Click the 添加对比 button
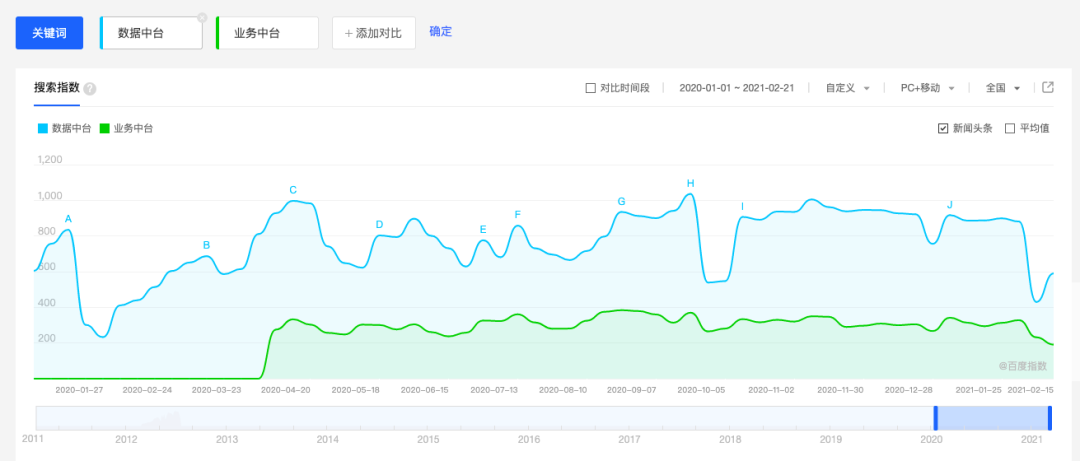The image size is (1080, 461). pos(373,33)
